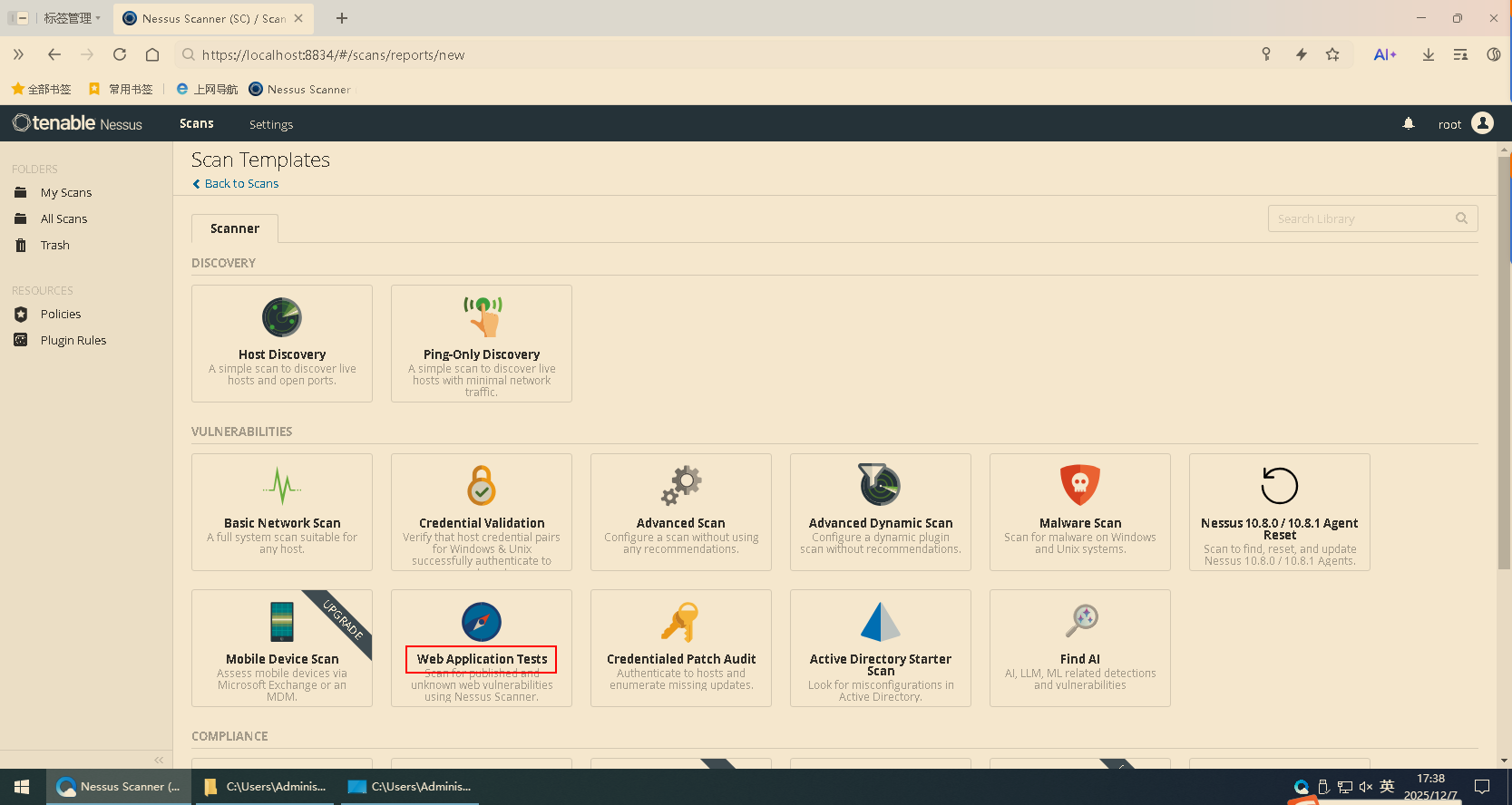Open the Find AI magnifier icon
This screenshot has width=1512, height=805.
(1080, 622)
